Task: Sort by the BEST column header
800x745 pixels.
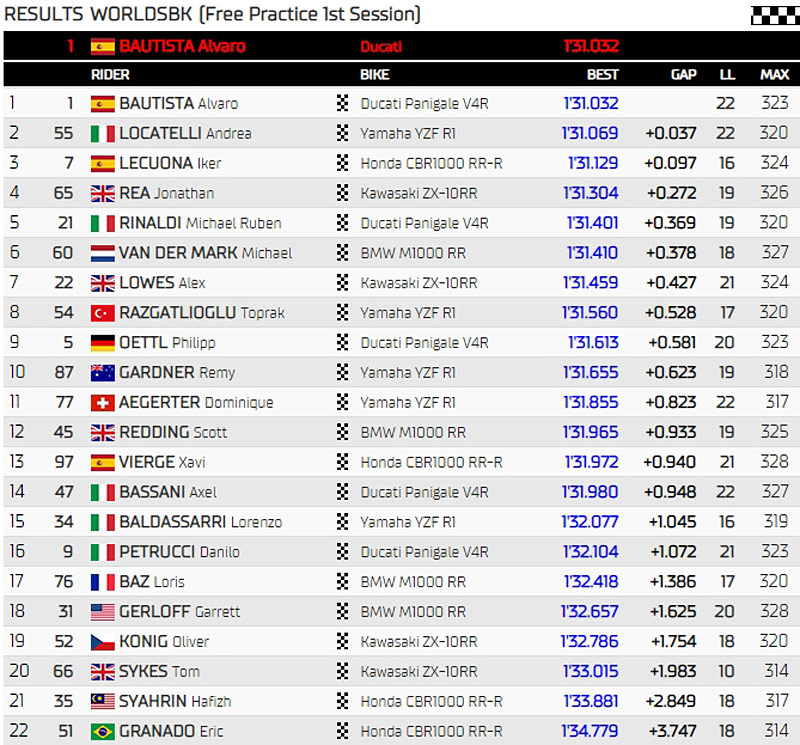Action: point(602,75)
